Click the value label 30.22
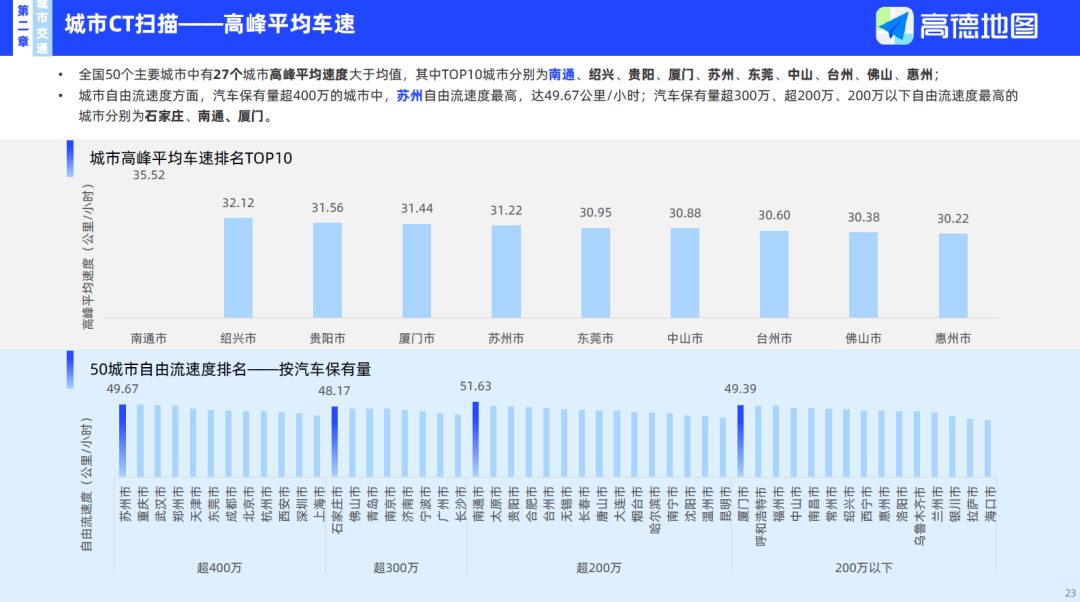 953,219
